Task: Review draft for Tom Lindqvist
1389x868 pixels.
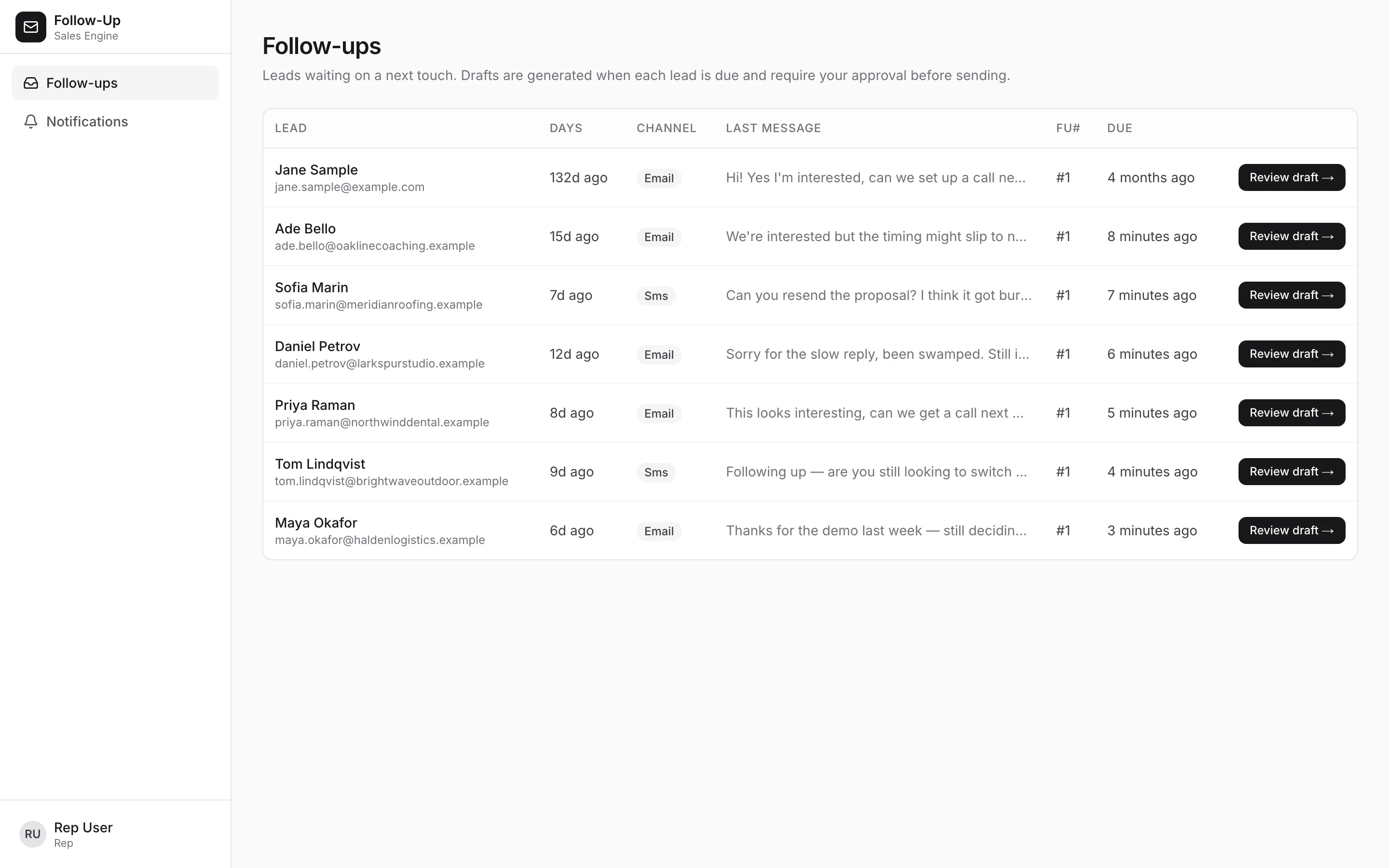Action: coord(1292,472)
